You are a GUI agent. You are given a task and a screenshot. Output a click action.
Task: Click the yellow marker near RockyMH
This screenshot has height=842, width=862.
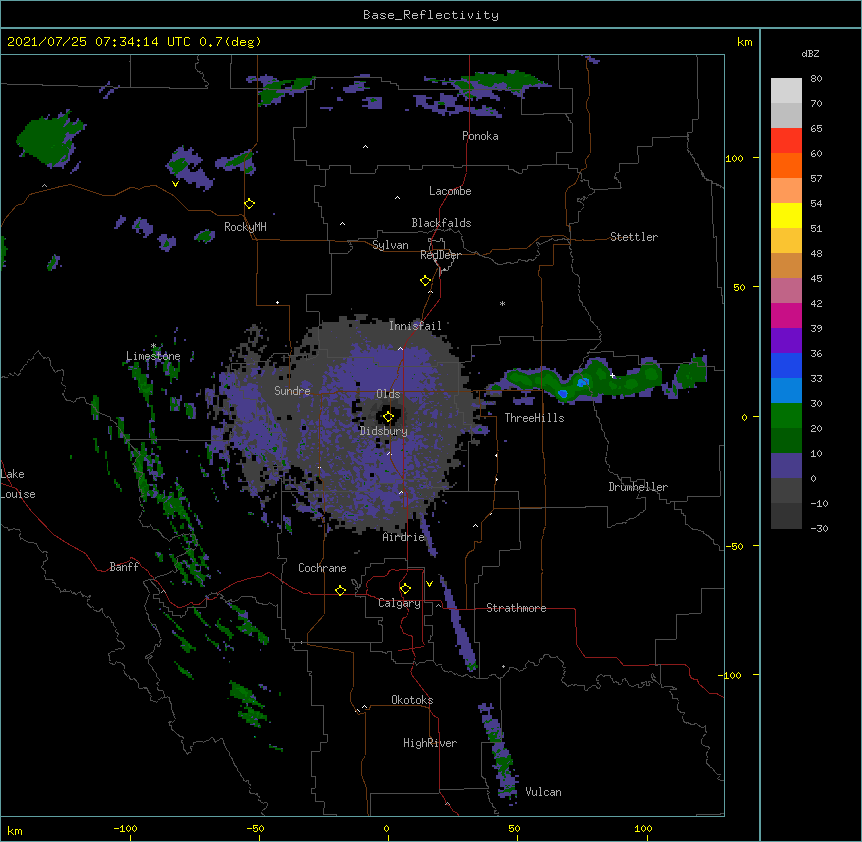click(249, 204)
